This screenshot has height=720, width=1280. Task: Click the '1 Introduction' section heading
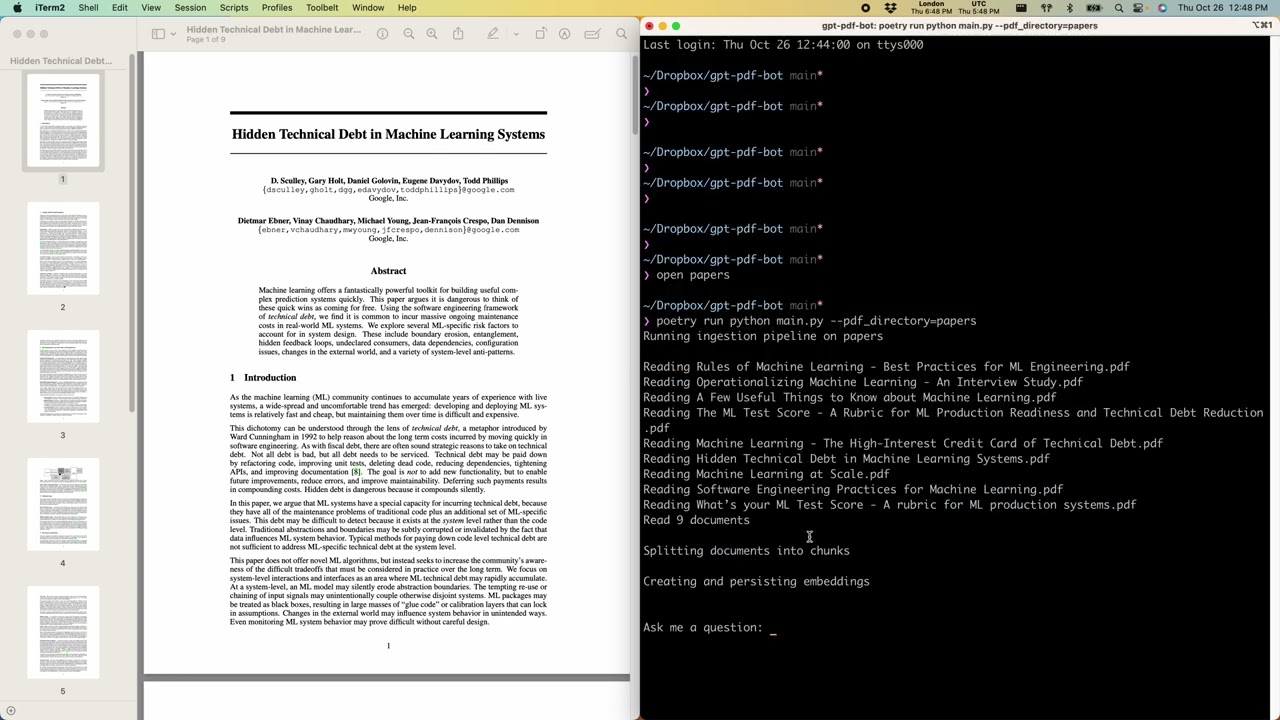tap(263, 377)
